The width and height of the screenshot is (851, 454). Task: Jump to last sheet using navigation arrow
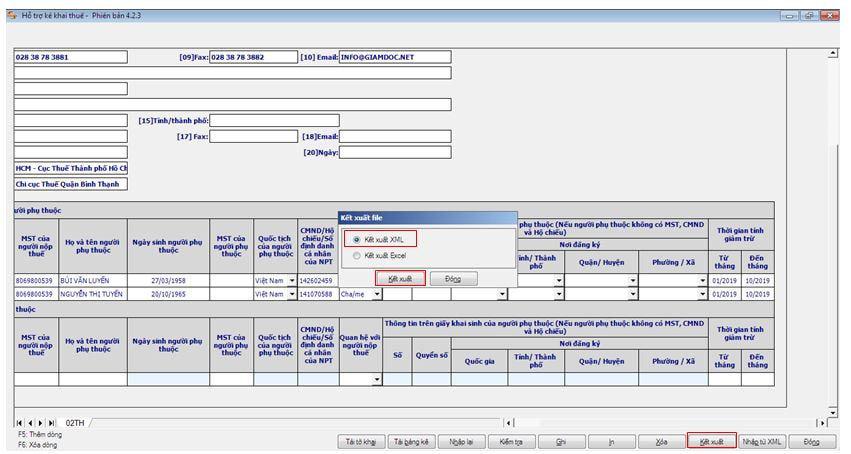[x=52, y=423]
